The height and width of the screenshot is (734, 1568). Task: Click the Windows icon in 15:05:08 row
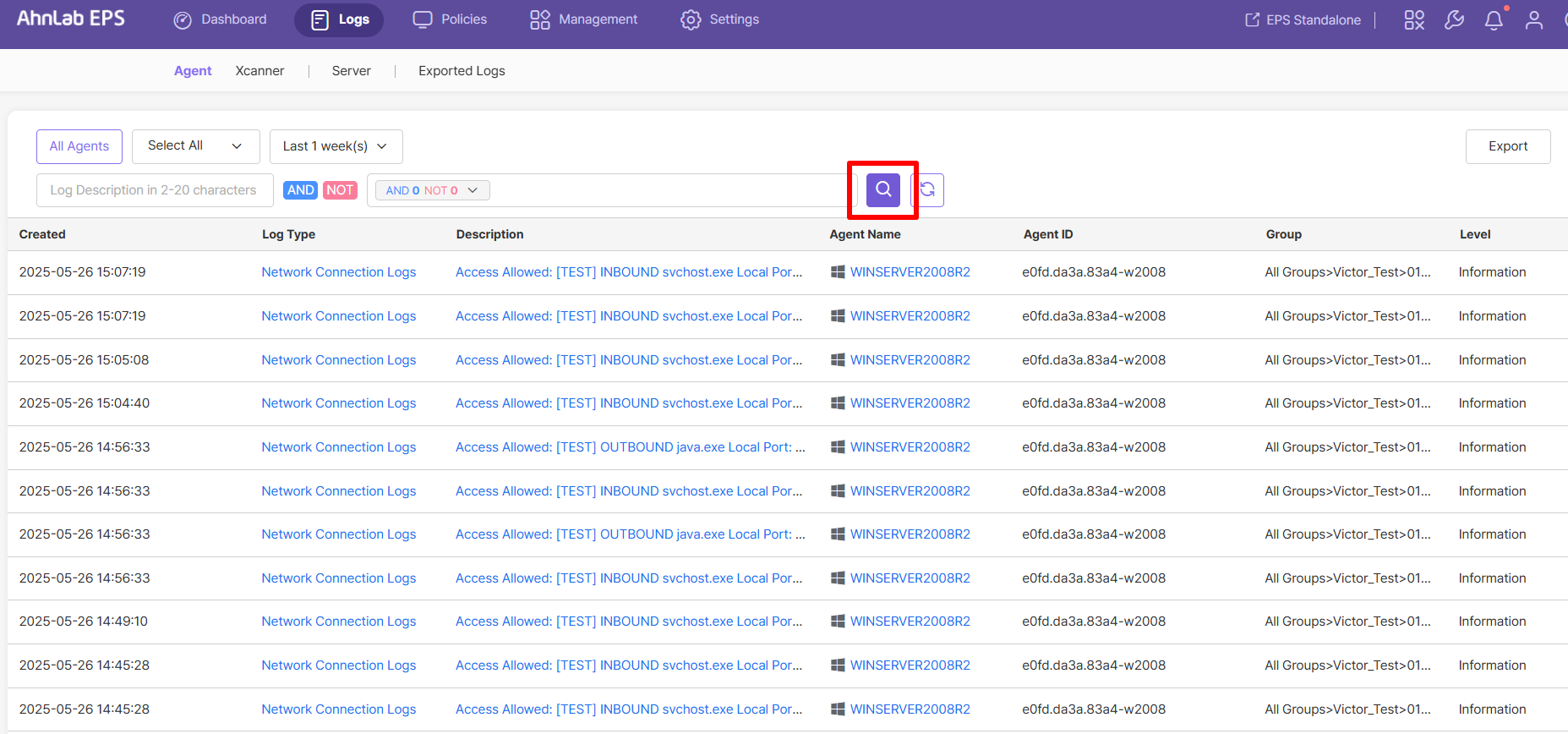pos(838,360)
